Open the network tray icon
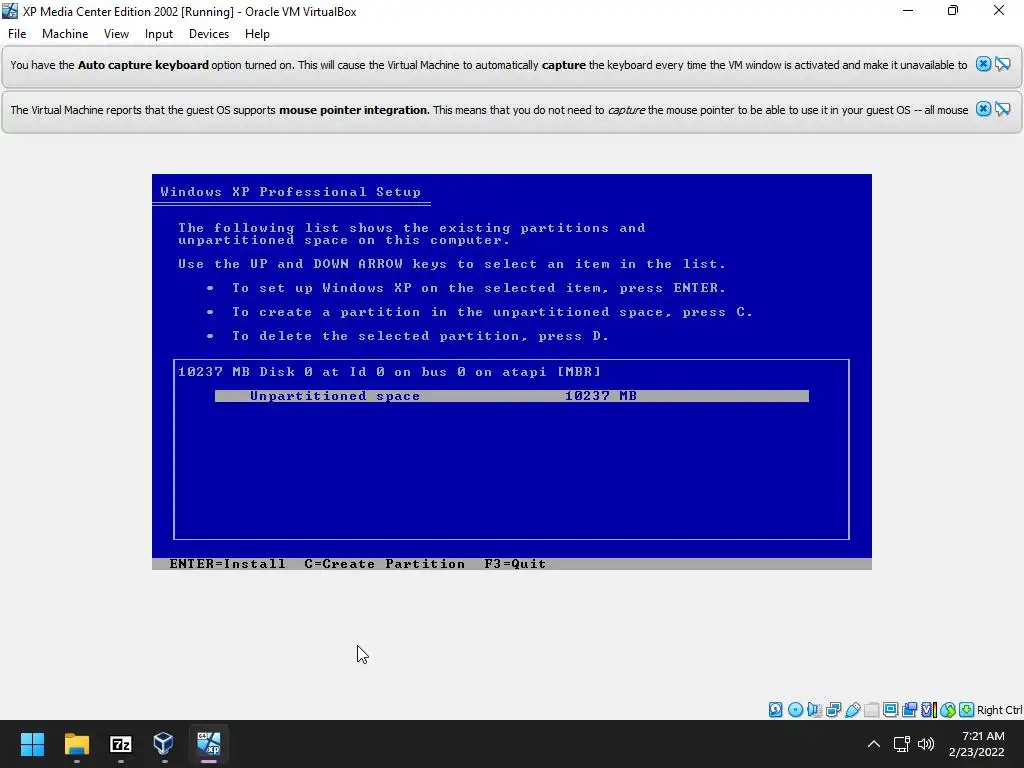Image resolution: width=1024 pixels, height=768 pixels. pos(902,744)
